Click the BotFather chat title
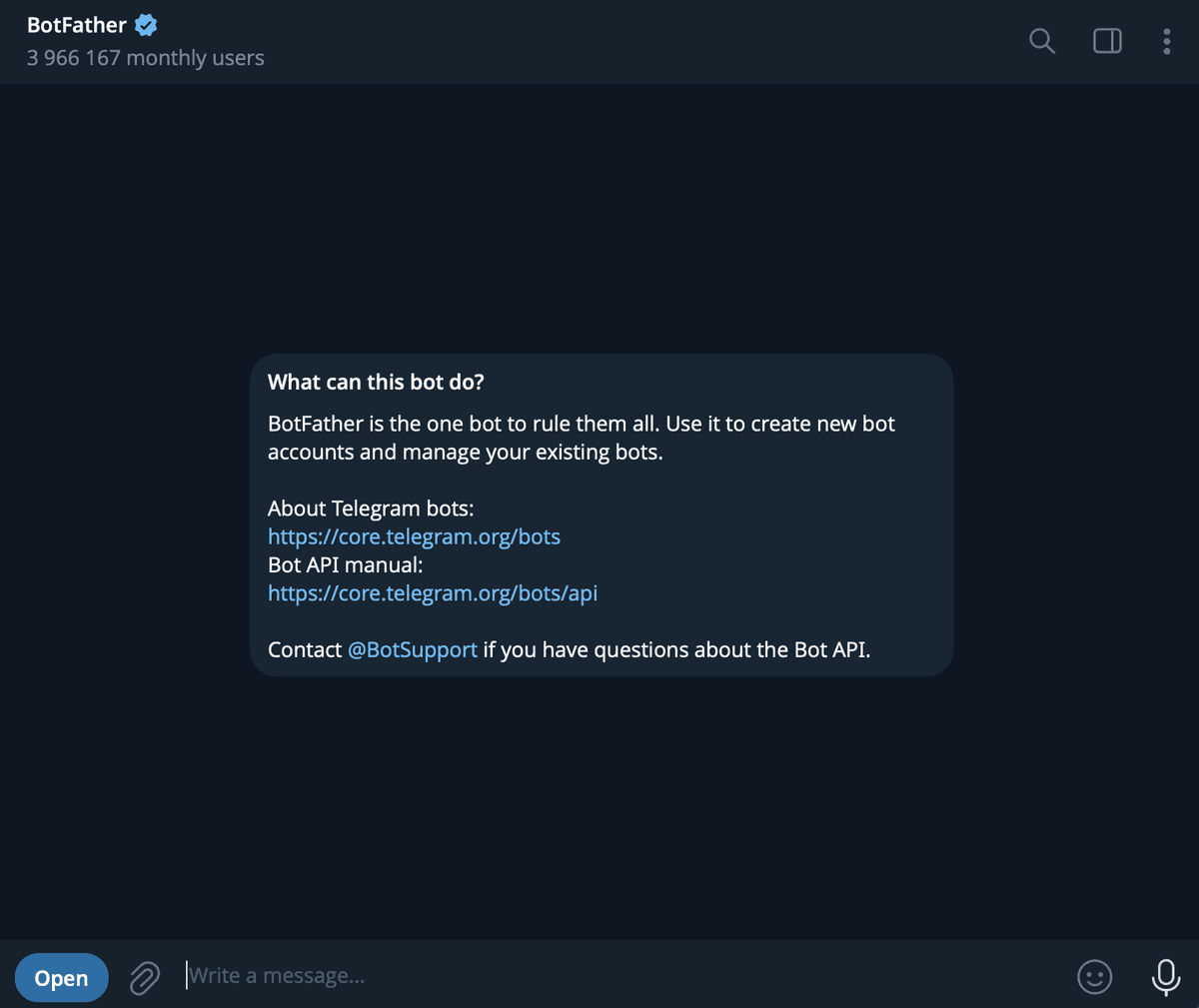The width and height of the screenshot is (1199, 1008). tap(75, 24)
